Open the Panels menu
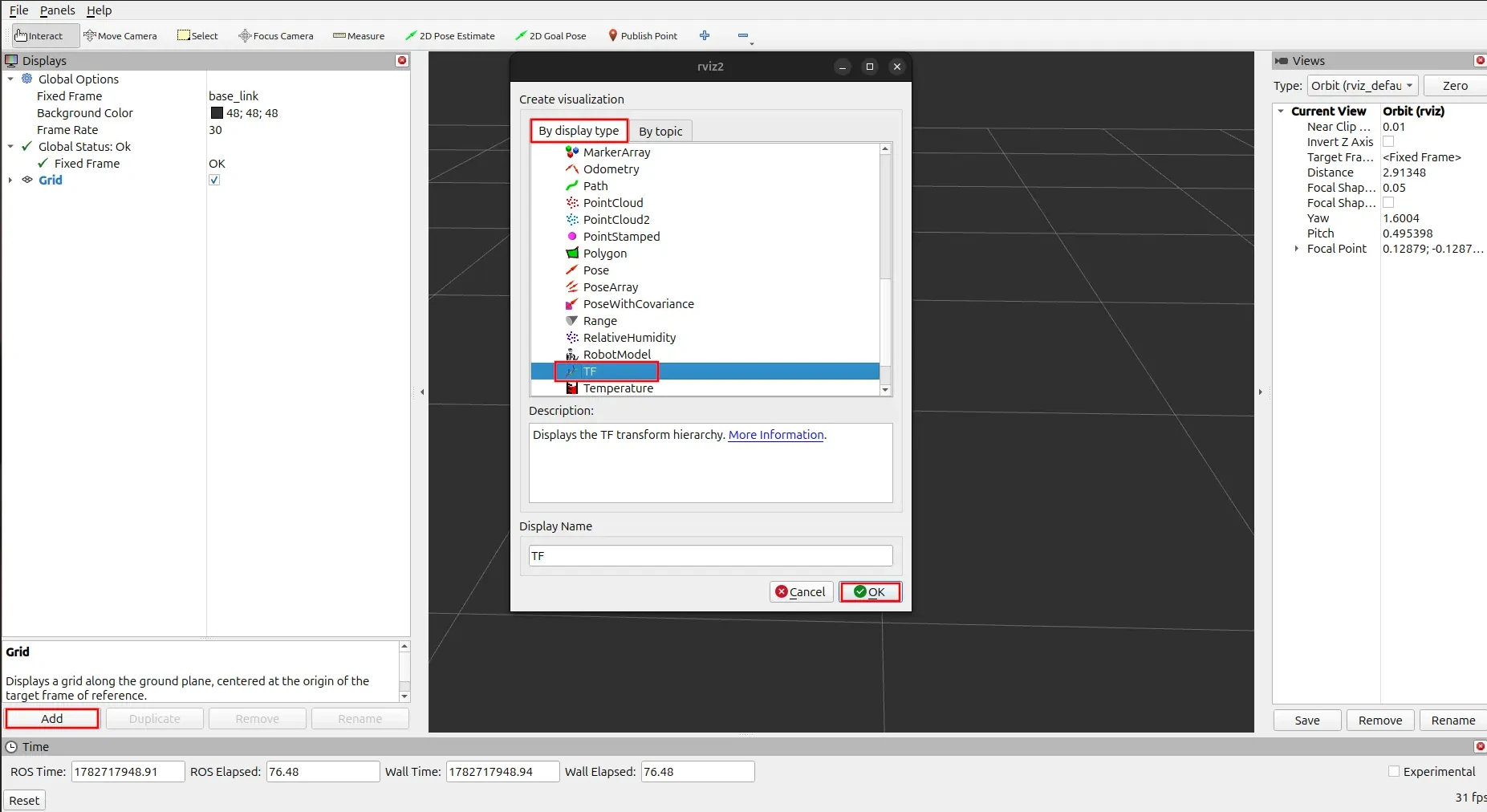Viewport: 1487px width, 812px height. tap(58, 10)
